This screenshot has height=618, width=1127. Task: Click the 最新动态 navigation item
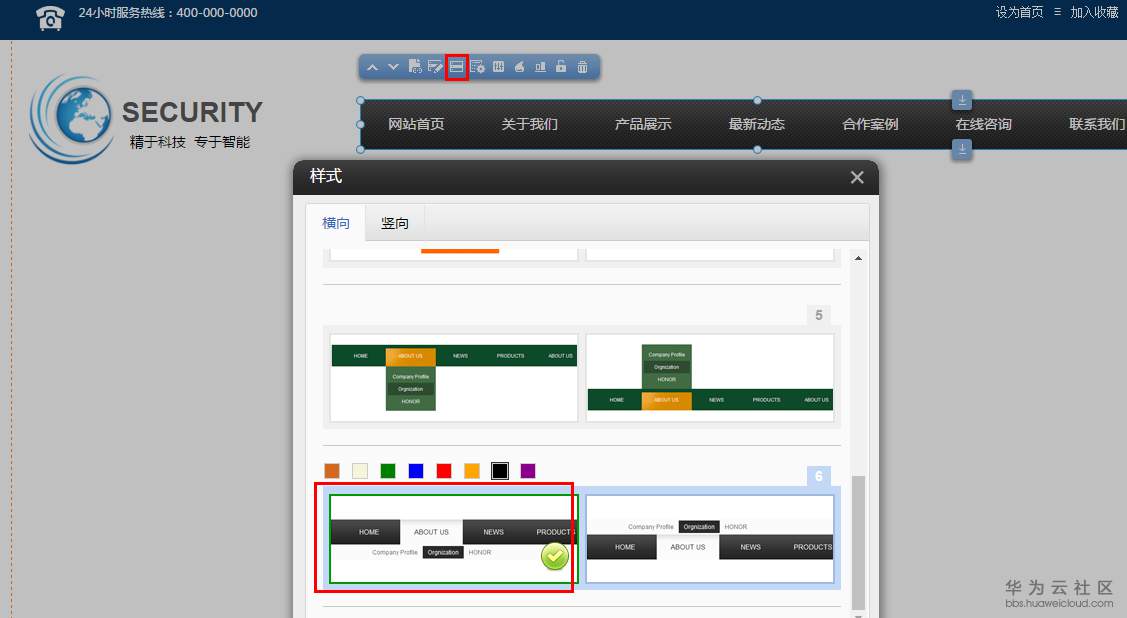[x=757, y=124]
